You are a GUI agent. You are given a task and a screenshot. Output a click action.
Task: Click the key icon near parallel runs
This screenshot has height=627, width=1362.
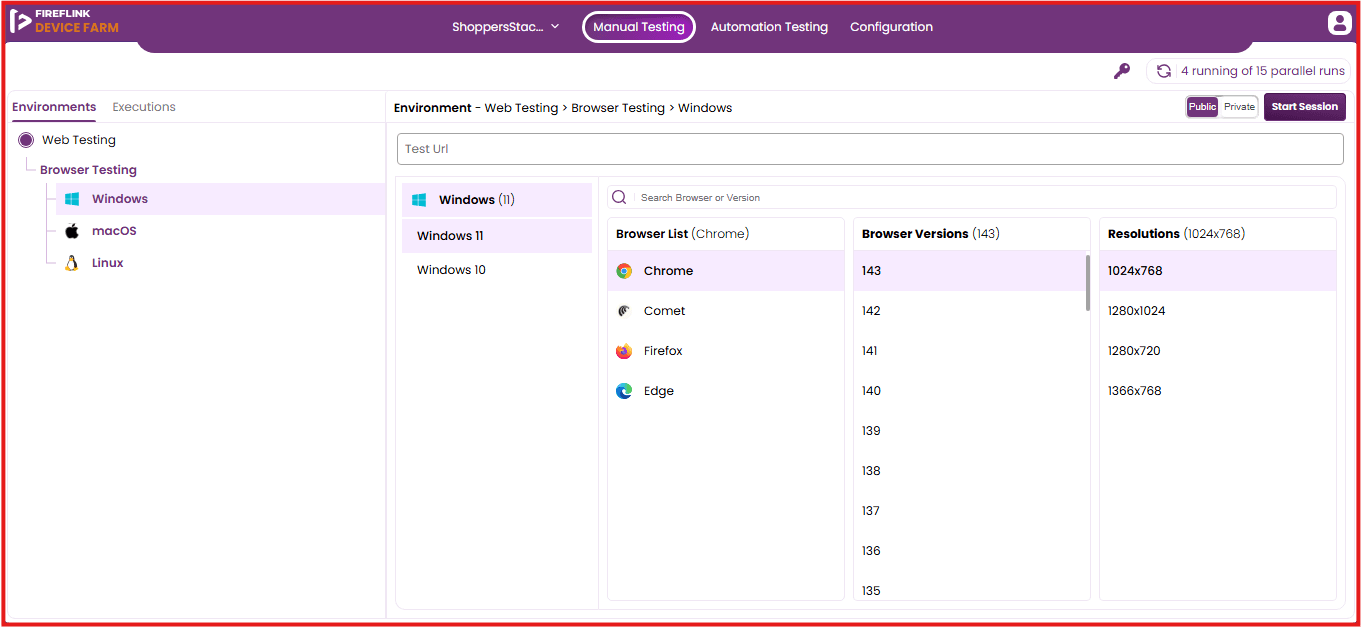coord(1122,71)
